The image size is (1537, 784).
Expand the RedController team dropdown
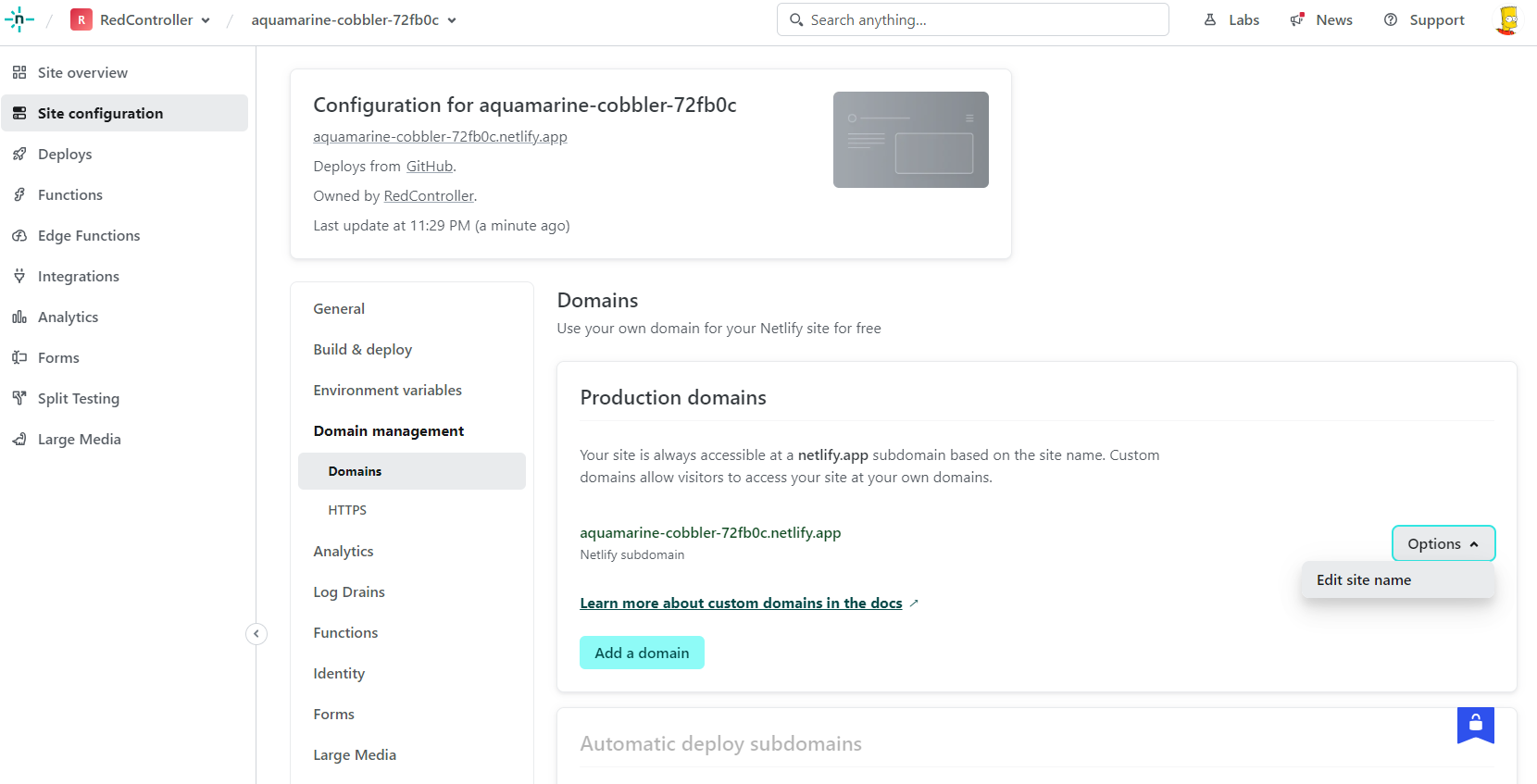(206, 20)
